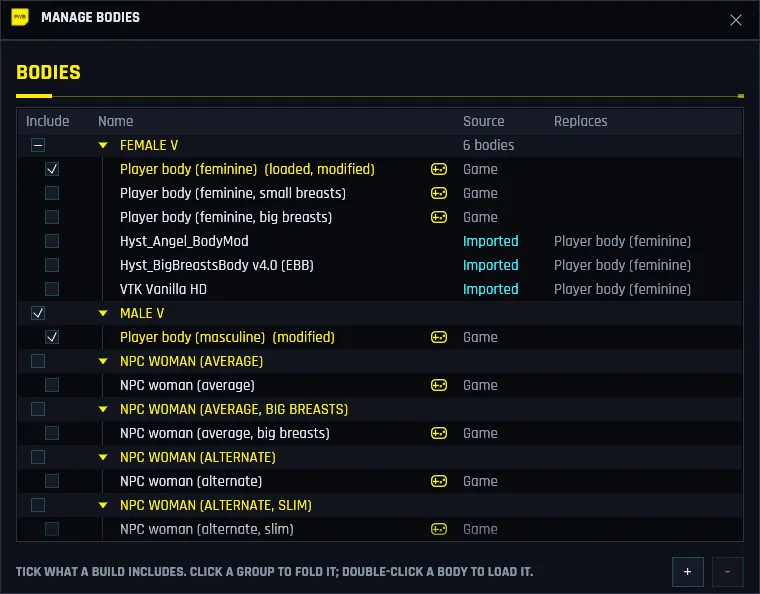
Task: Tick NPC woman (average, big breasts) body checkbox
Action: coord(52,433)
